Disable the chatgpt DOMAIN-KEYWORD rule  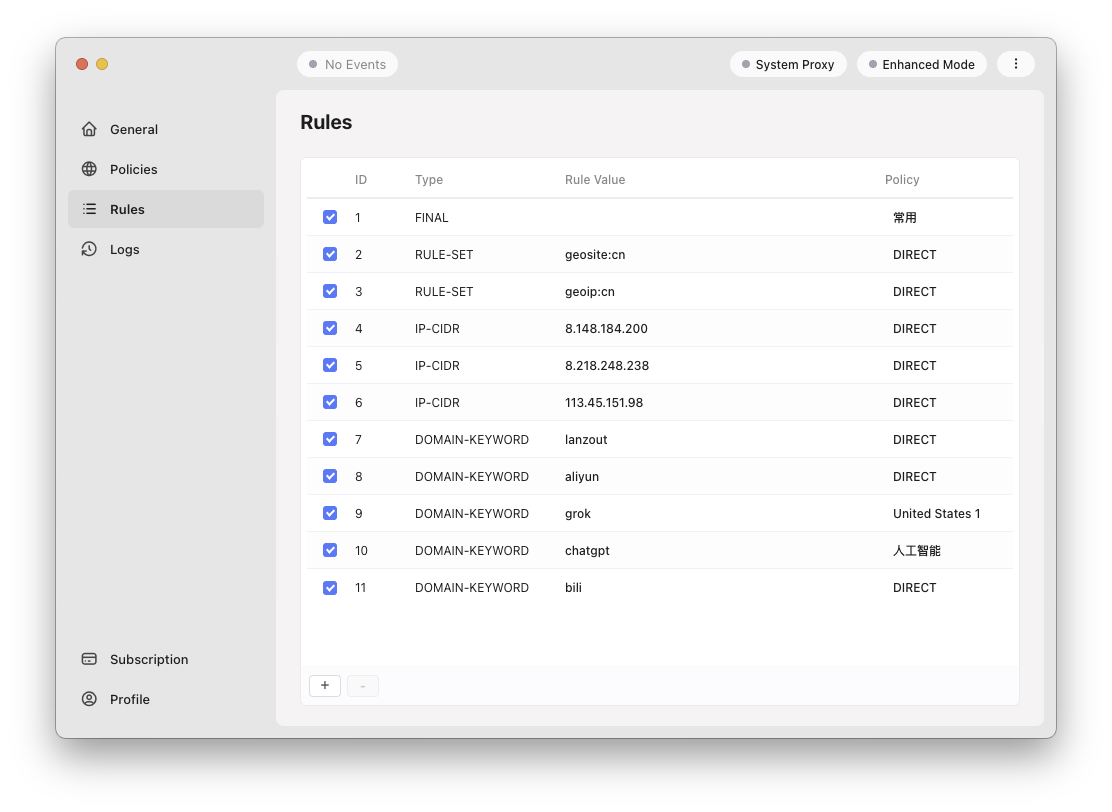pyautogui.click(x=330, y=550)
